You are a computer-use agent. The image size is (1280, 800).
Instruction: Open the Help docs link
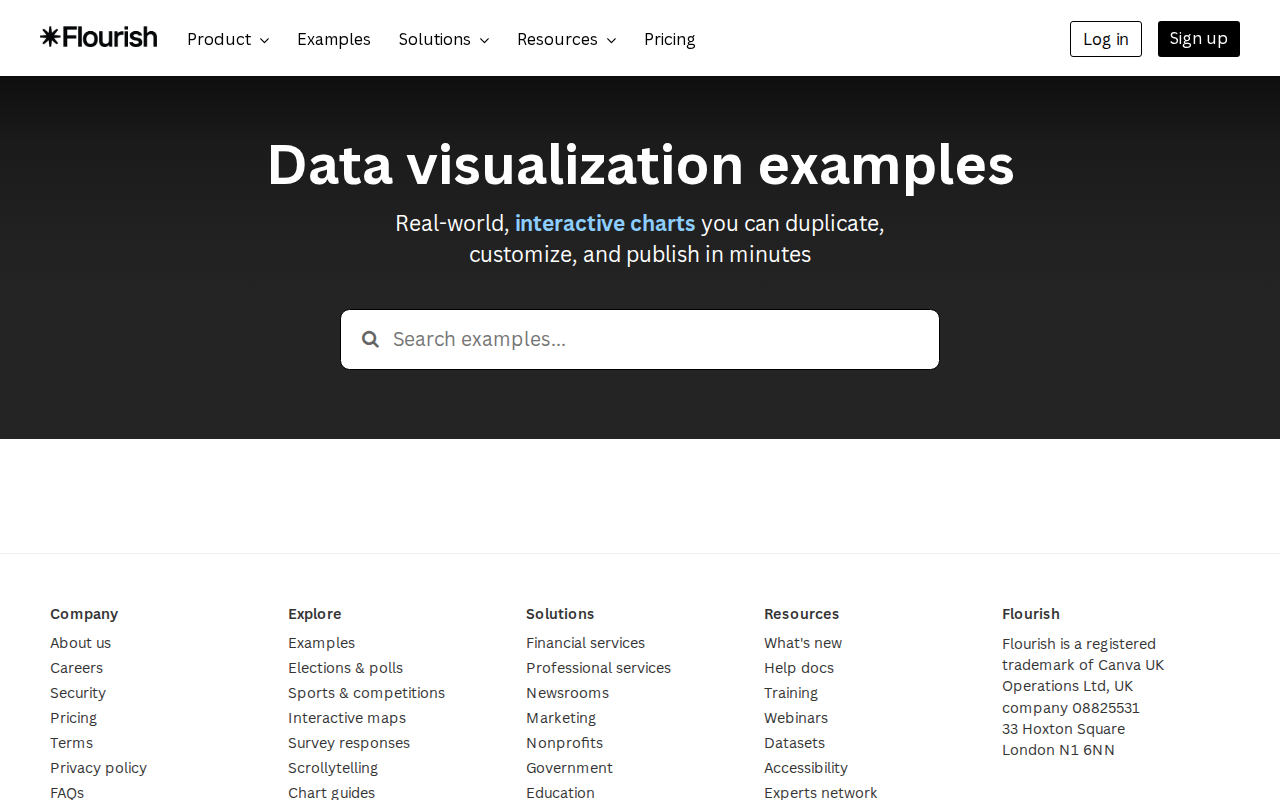(799, 668)
